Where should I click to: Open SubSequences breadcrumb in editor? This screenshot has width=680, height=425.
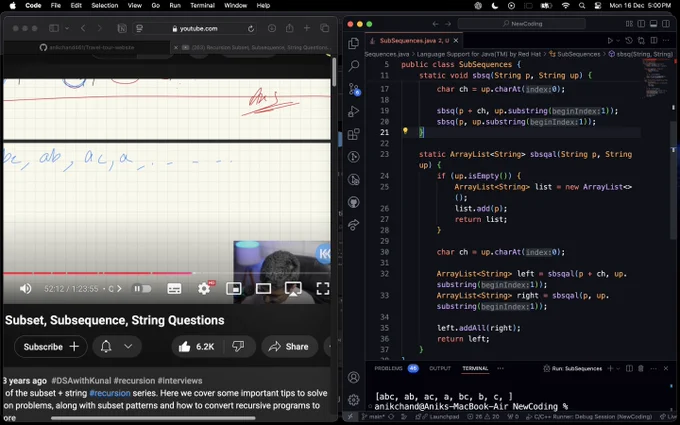coord(575,54)
